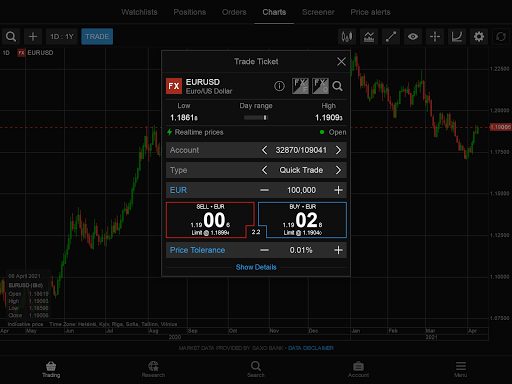The width and height of the screenshot is (512, 384).
Task: Select the FX option icon in ticket
Action: tap(320, 86)
